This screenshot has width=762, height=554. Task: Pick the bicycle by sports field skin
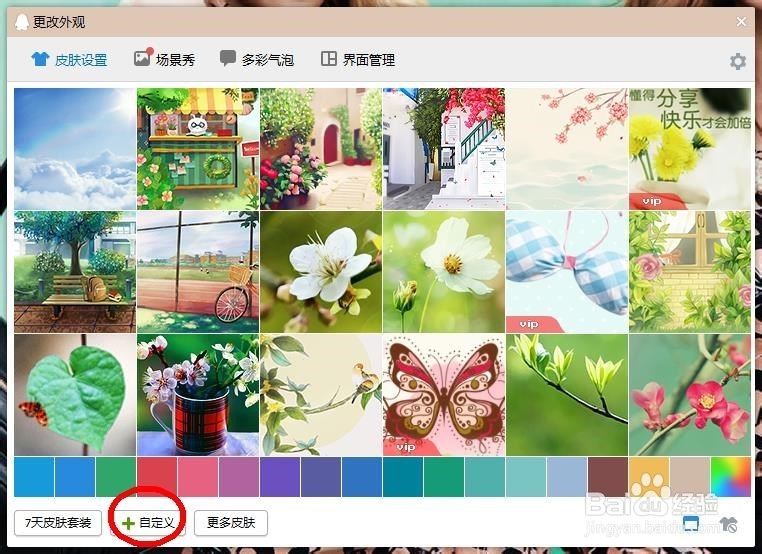(198, 272)
